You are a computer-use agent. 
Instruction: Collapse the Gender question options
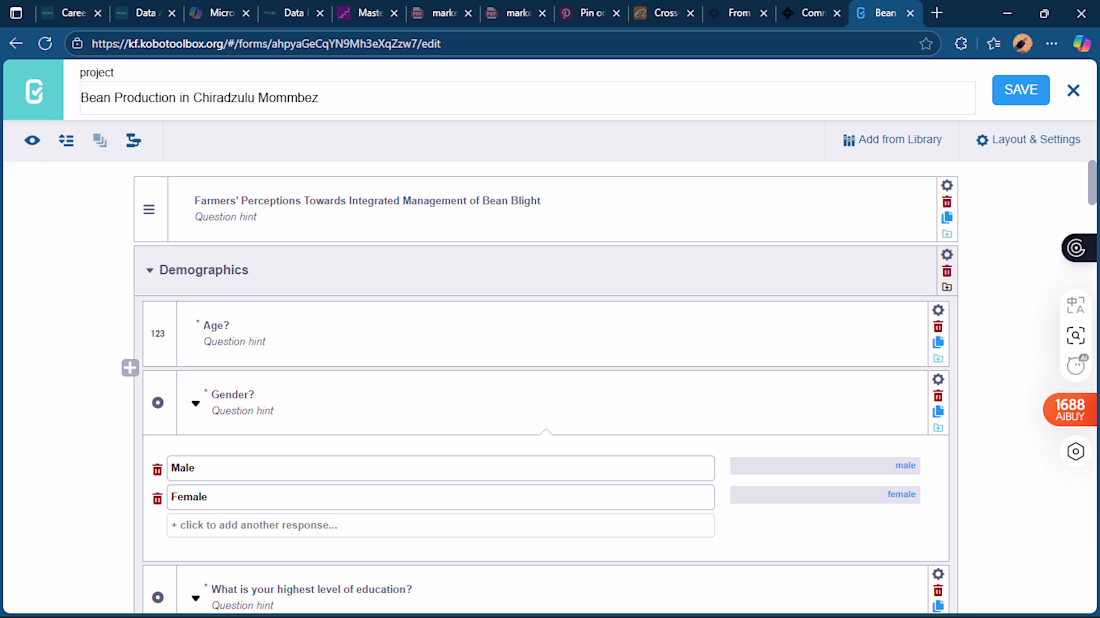[x=196, y=403]
